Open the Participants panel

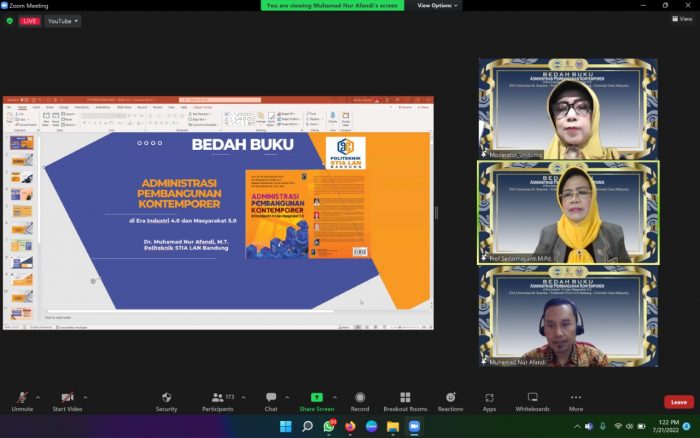[x=217, y=398]
